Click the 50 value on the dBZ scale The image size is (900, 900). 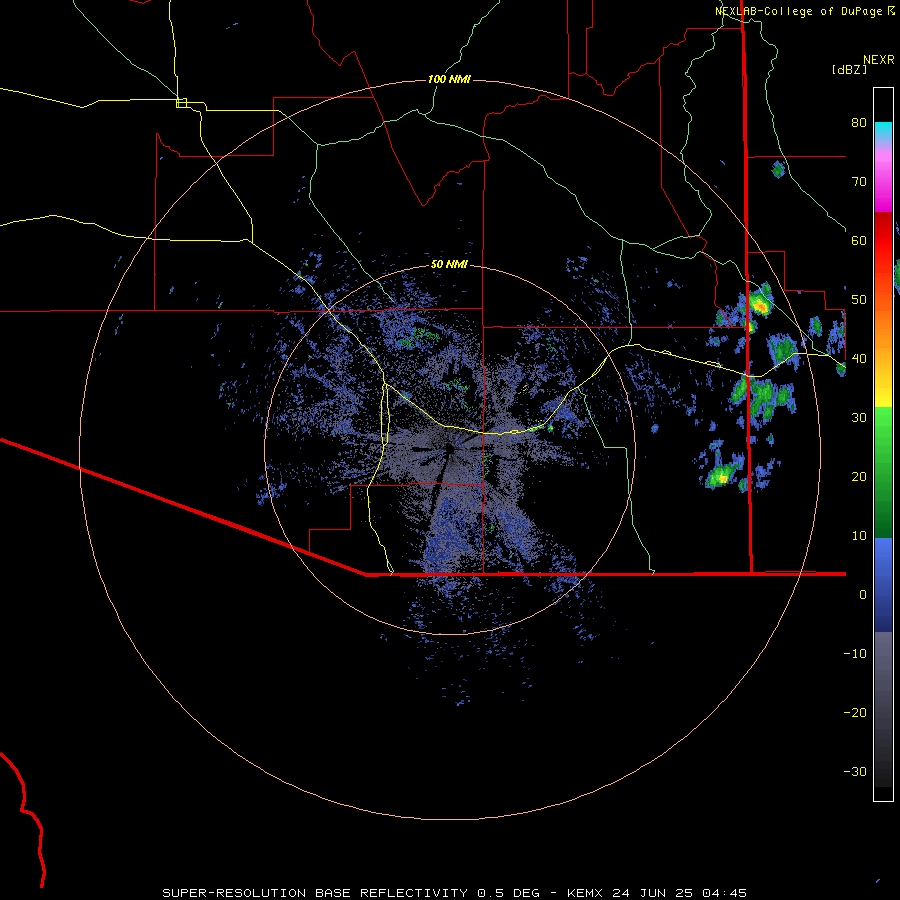click(859, 300)
